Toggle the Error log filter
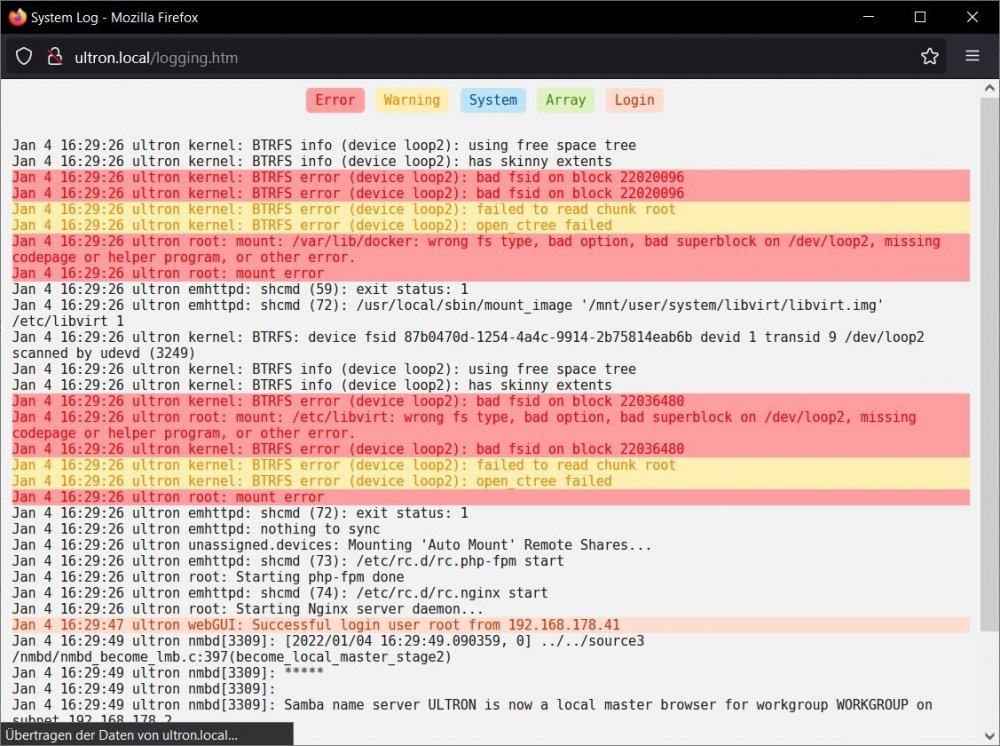Image resolution: width=1000 pixels, height=746 pixels. [335, 100]
